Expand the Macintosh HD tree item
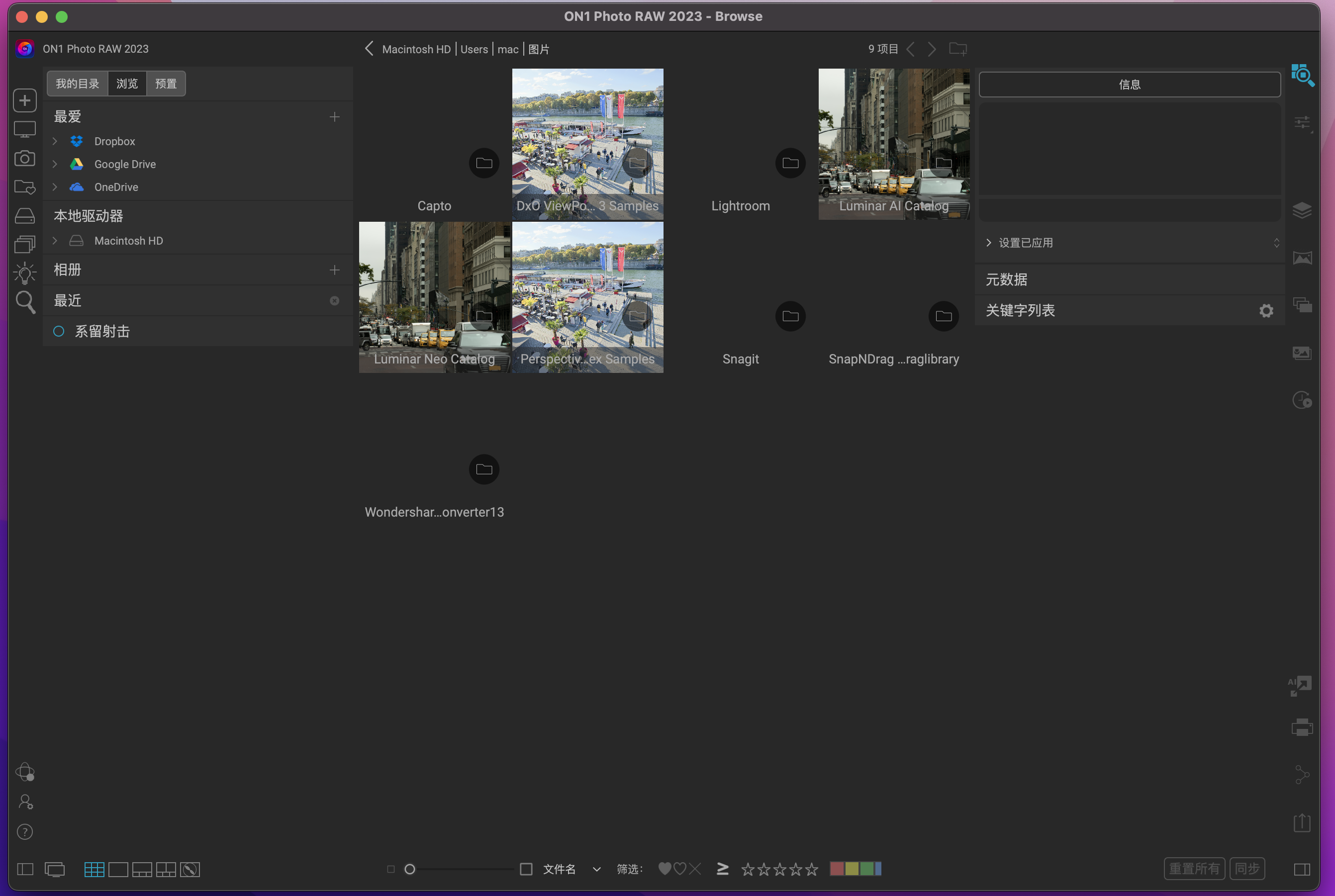Viewport: 1335px width, 896px height. point(55,240)
